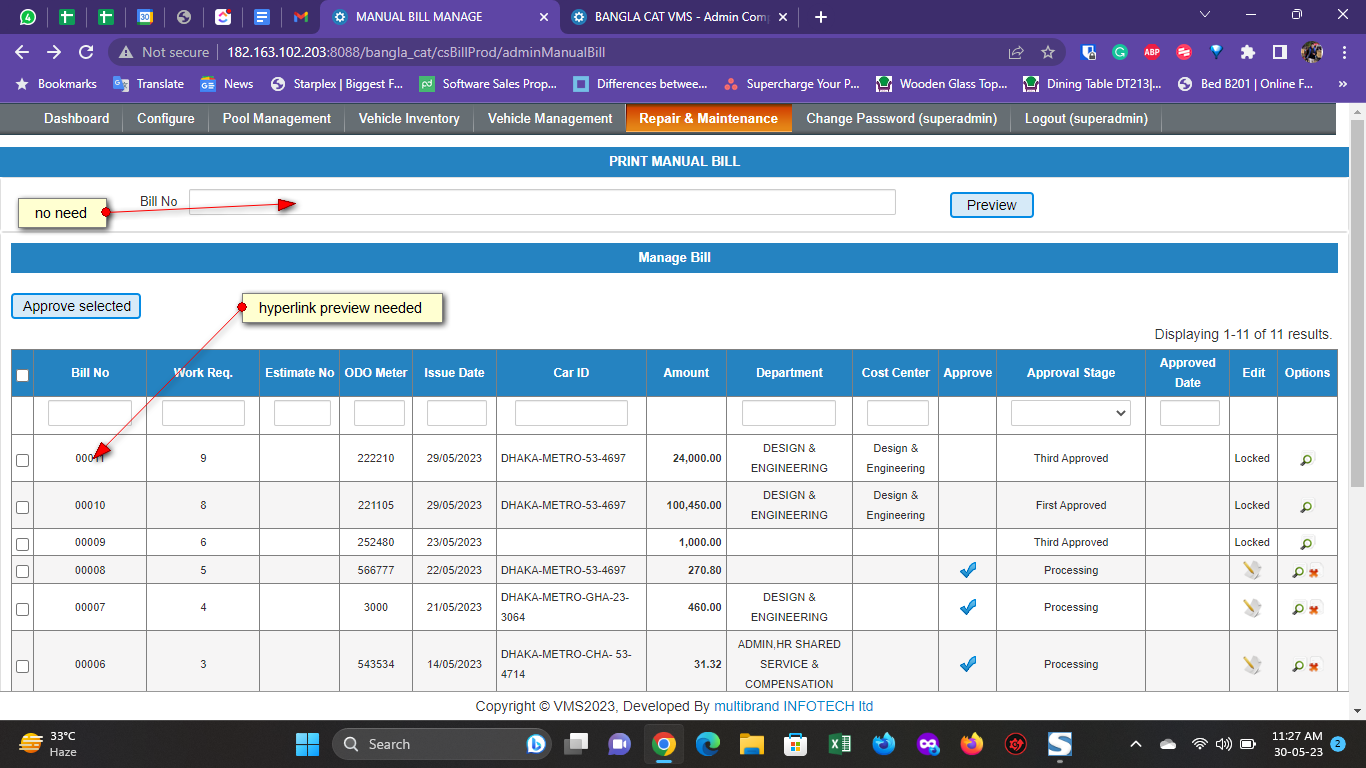
Task: Show hidden system tray icons
Action: [x=1135, y=744]
